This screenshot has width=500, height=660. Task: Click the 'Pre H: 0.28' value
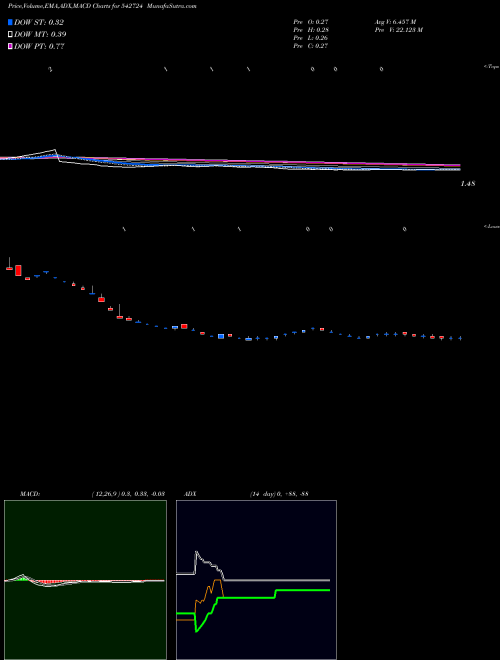tap(311, 30)
